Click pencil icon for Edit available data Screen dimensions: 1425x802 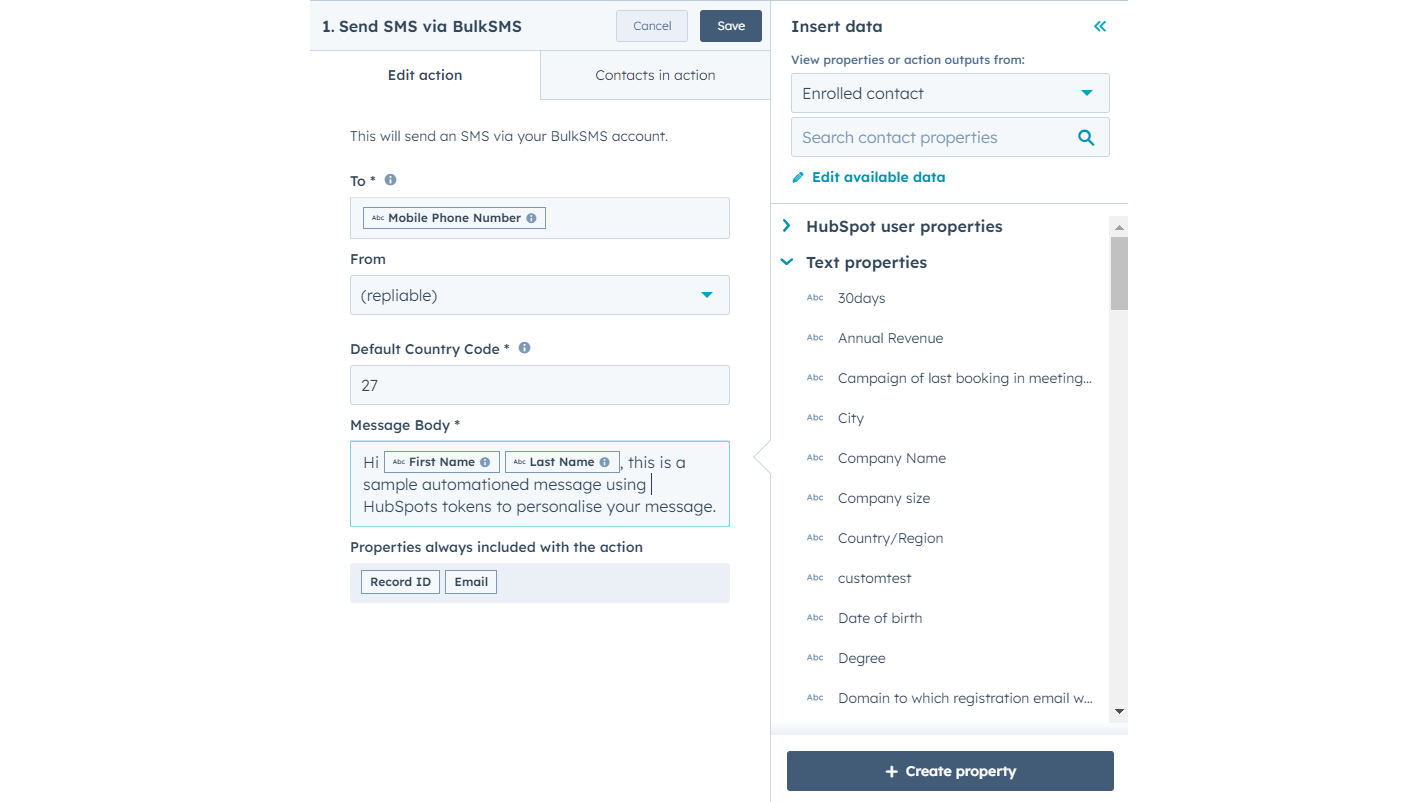(x=798, y=178)
